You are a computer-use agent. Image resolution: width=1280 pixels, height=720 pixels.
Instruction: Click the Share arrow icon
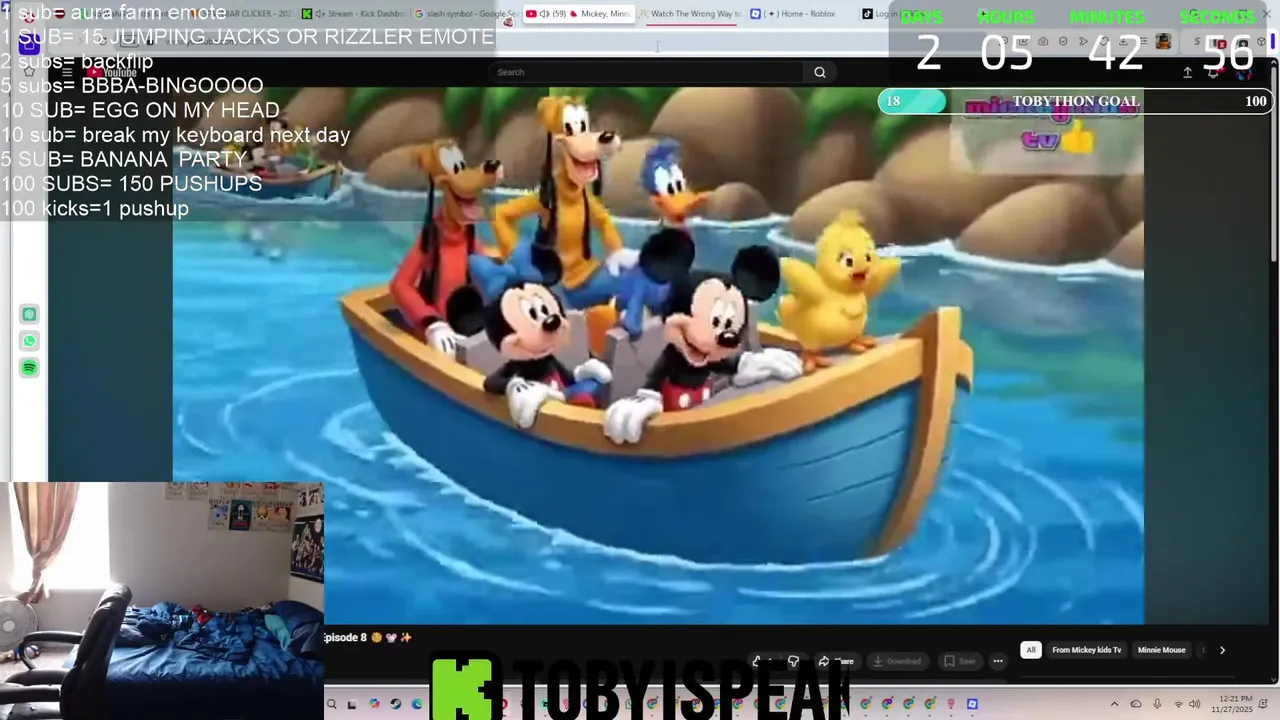coord(824,661)
